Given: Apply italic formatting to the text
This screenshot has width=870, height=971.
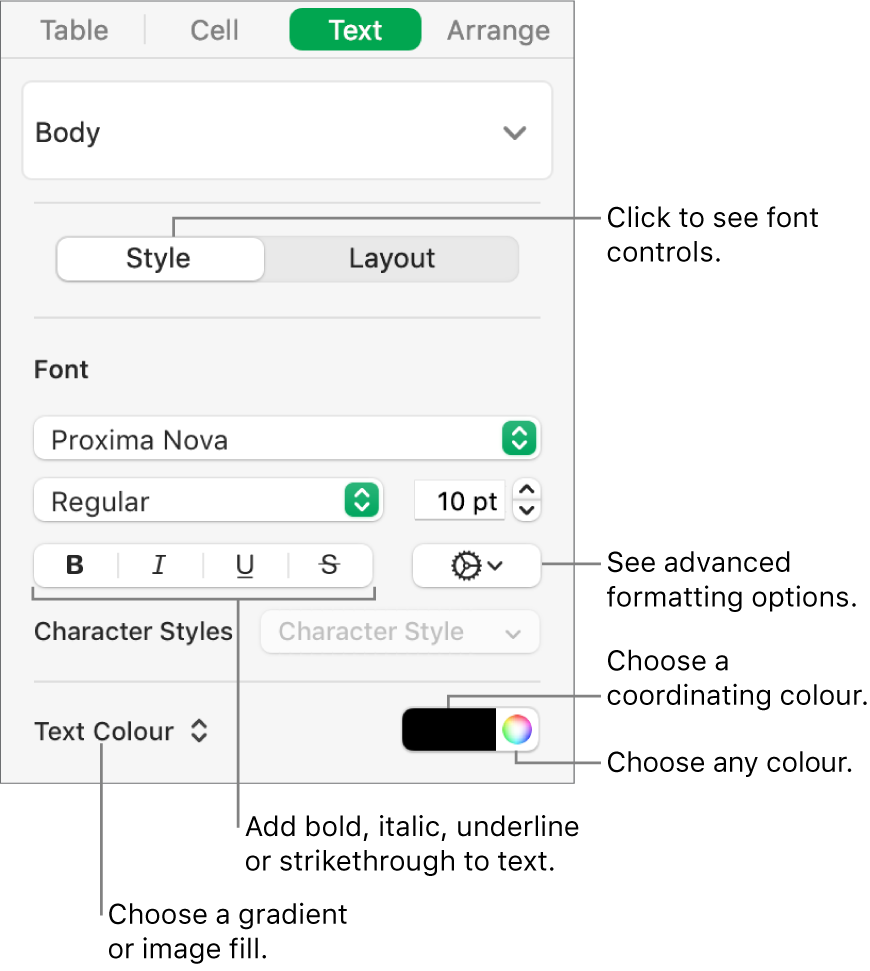Looking at the screenshot, I should [x=159, y=566].
